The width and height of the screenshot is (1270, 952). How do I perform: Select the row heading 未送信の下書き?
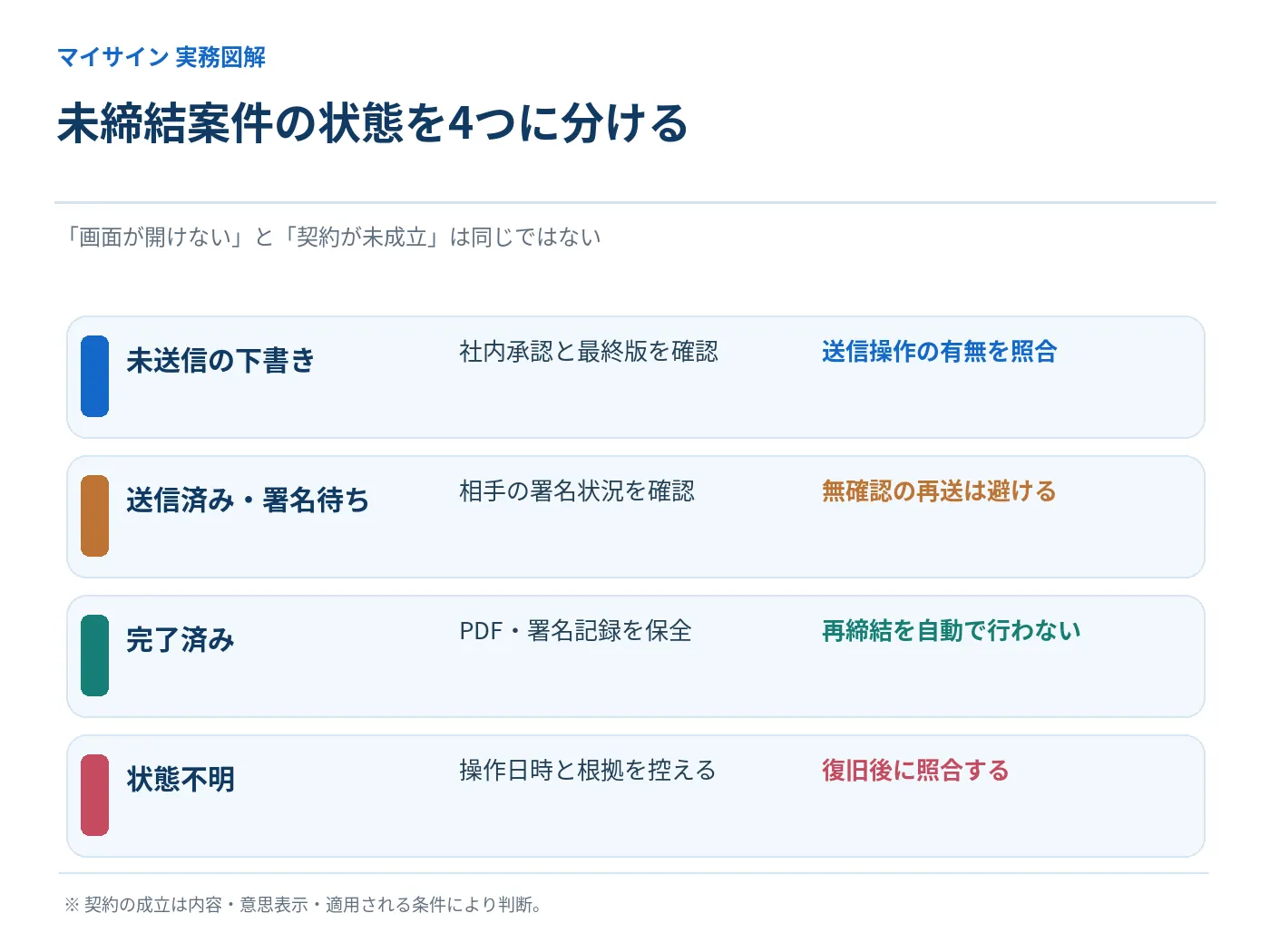[x=220, y=360]
